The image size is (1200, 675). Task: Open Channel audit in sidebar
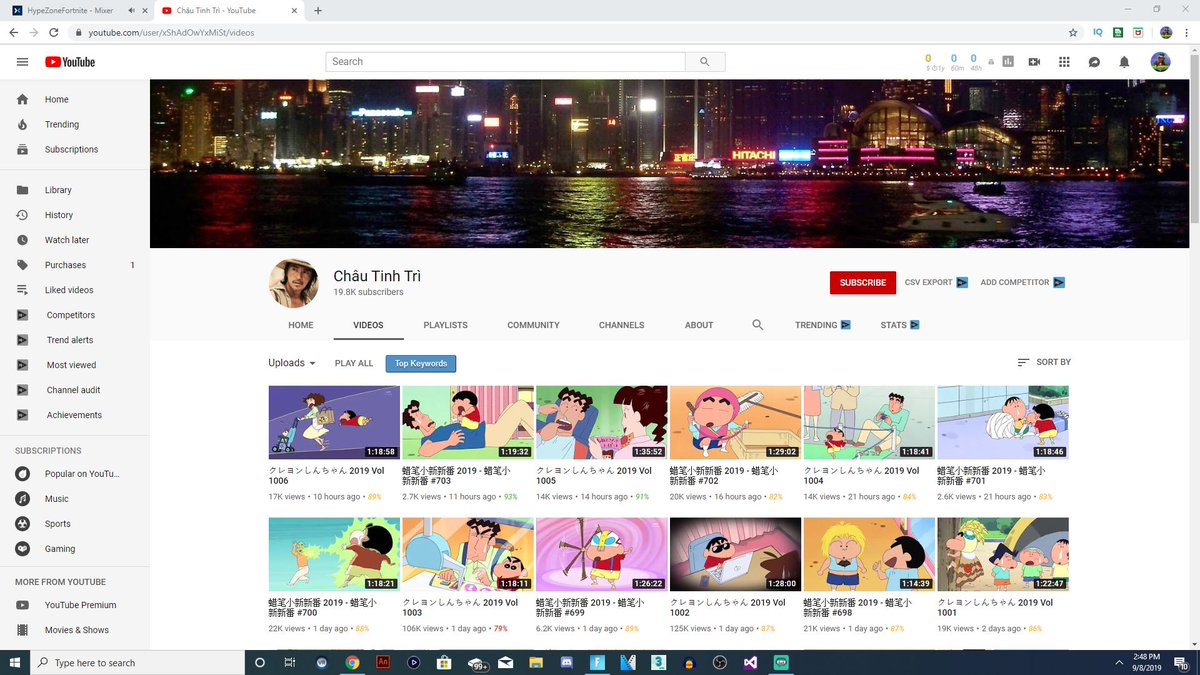point(75,390)
